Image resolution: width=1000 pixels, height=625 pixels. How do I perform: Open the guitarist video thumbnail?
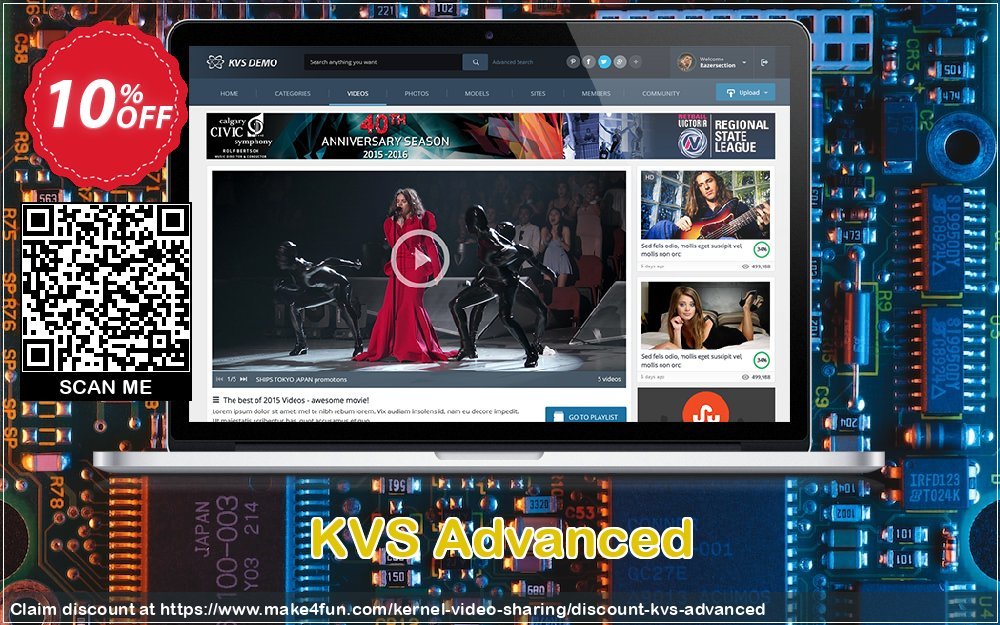click(705, 205)
